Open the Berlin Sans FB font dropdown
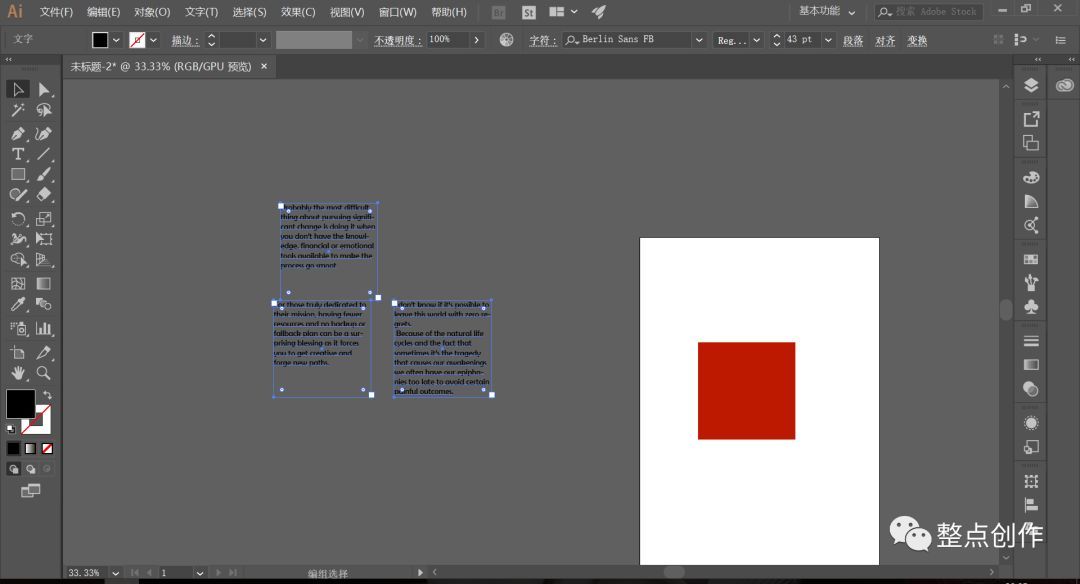This screenshot has height=584, width=1080. point(699,40)
